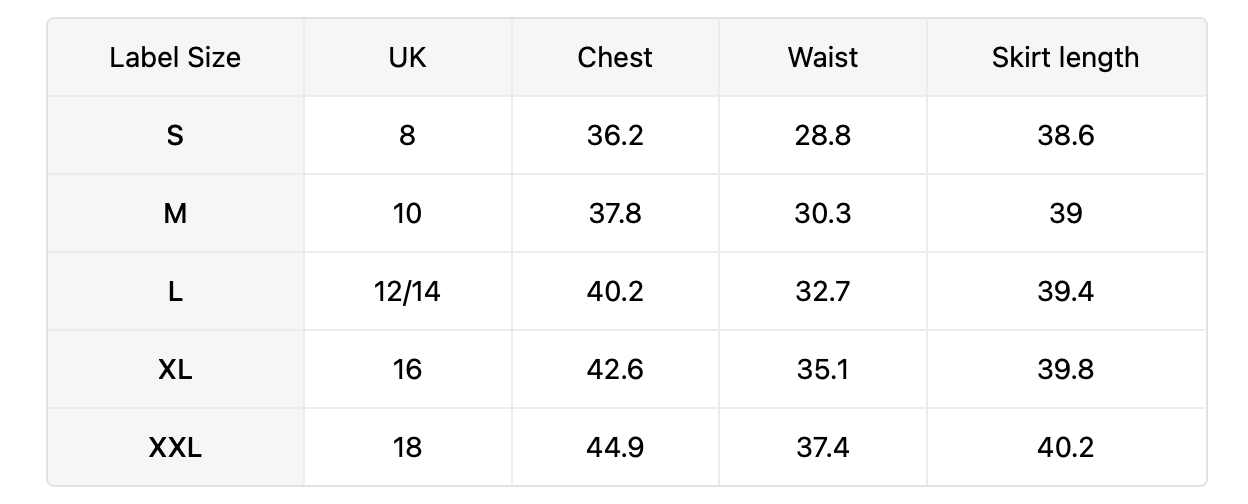Click the Chest column header
The image size is (1248, 504).
point(615,57)
